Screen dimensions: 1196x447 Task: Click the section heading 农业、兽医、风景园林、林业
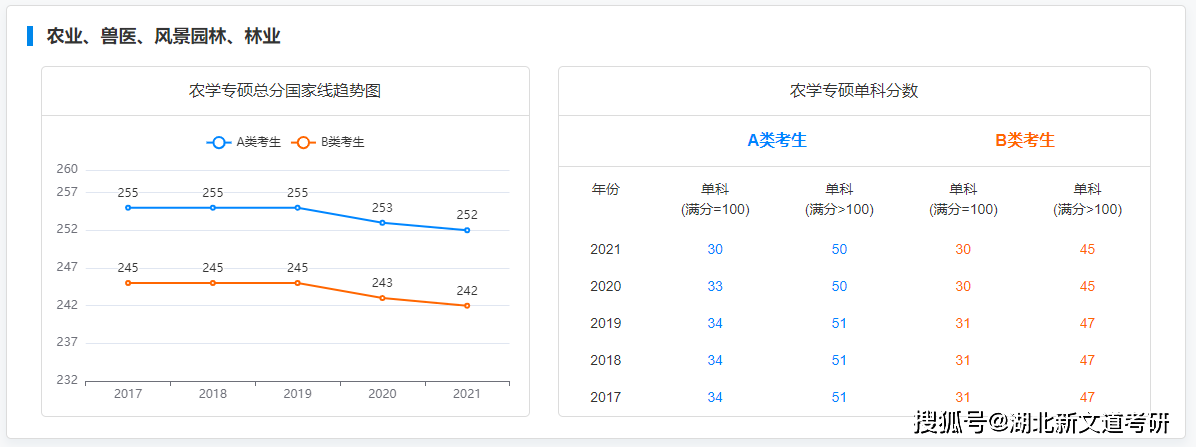tap(163, 37)
